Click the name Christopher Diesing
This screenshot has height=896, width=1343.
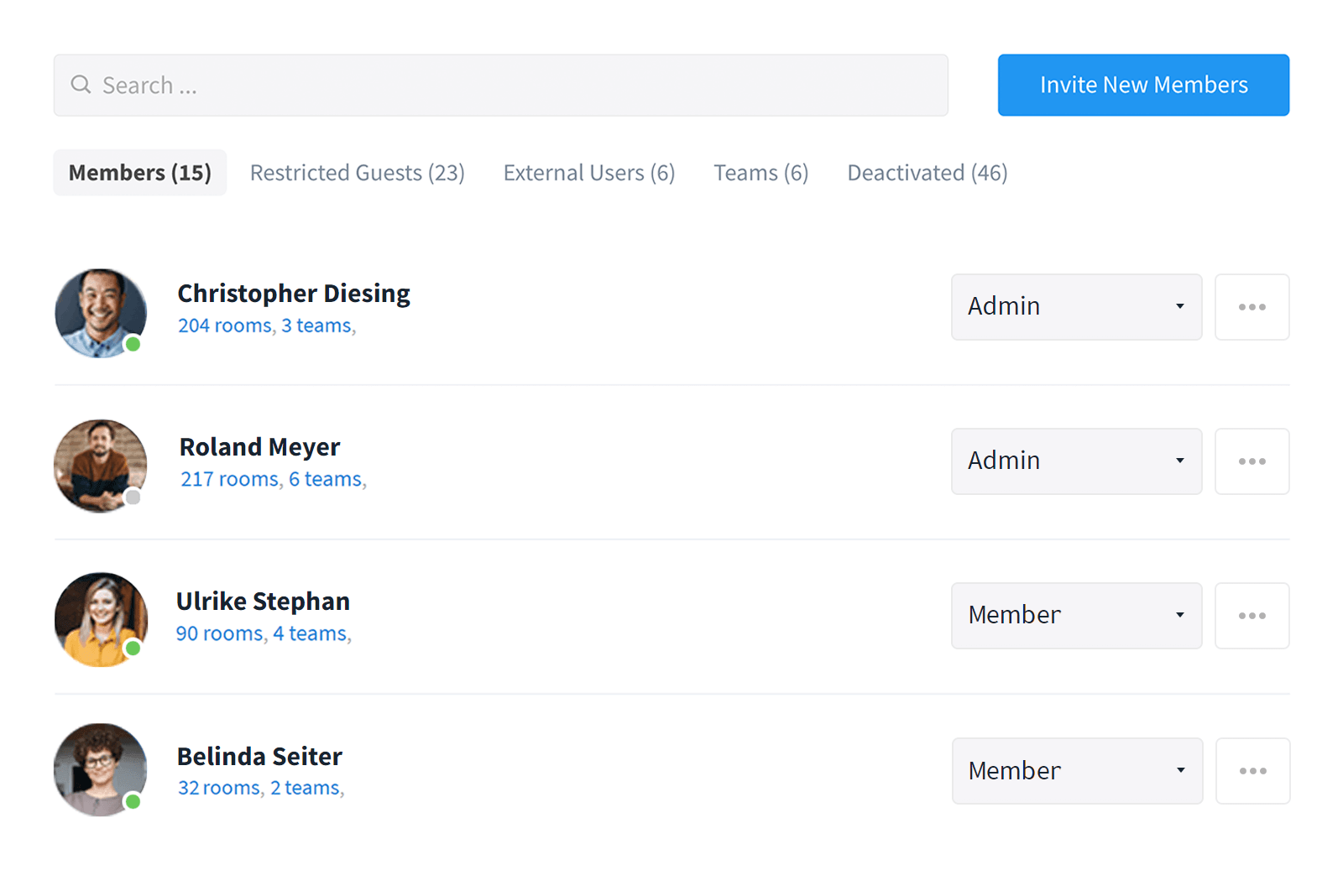[294, 294]
